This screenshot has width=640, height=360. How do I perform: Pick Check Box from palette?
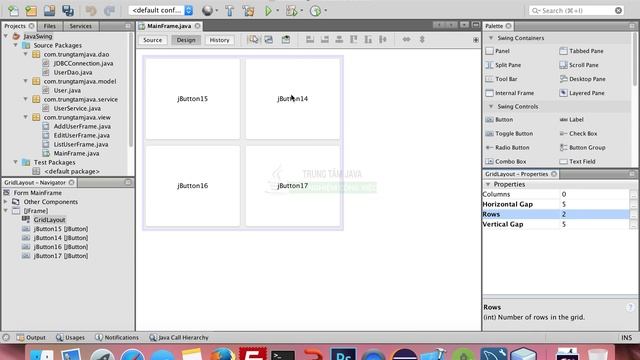coord(583,133)
